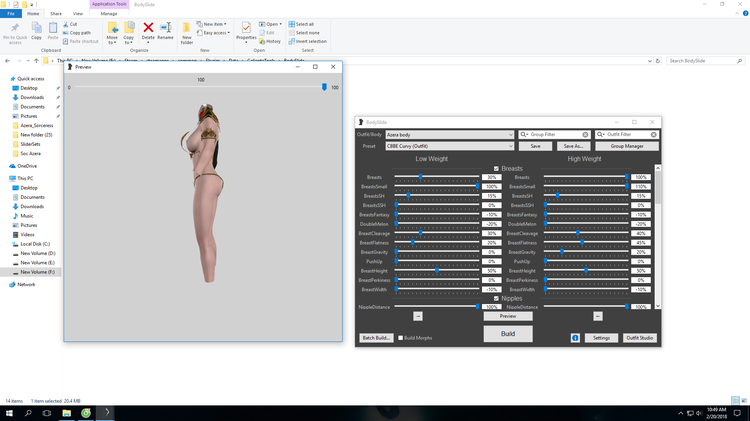Screen dimensions: 750x421
Task: Clear the Outfit Filter with its X icon
Action: click(653, 135)
